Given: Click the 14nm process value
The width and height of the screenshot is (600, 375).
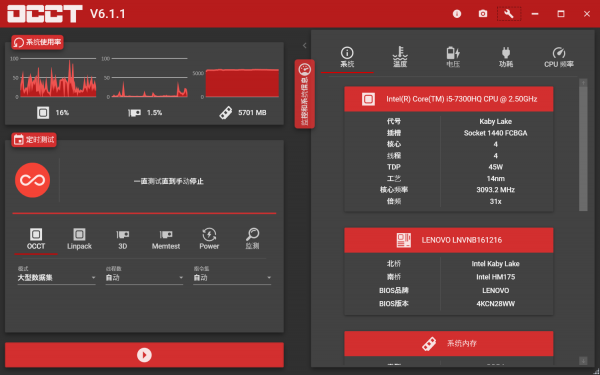Looking at the screenshot, I should click(x=496, y=178).
